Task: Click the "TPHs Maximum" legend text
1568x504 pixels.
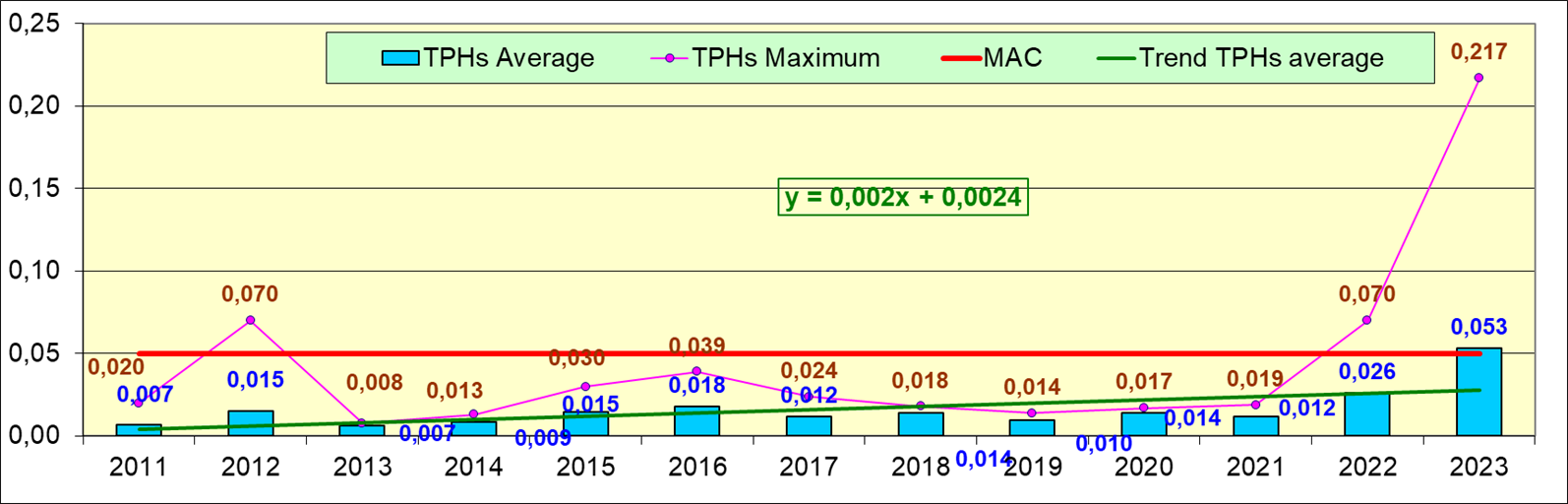Action: (x=785, y=58)
